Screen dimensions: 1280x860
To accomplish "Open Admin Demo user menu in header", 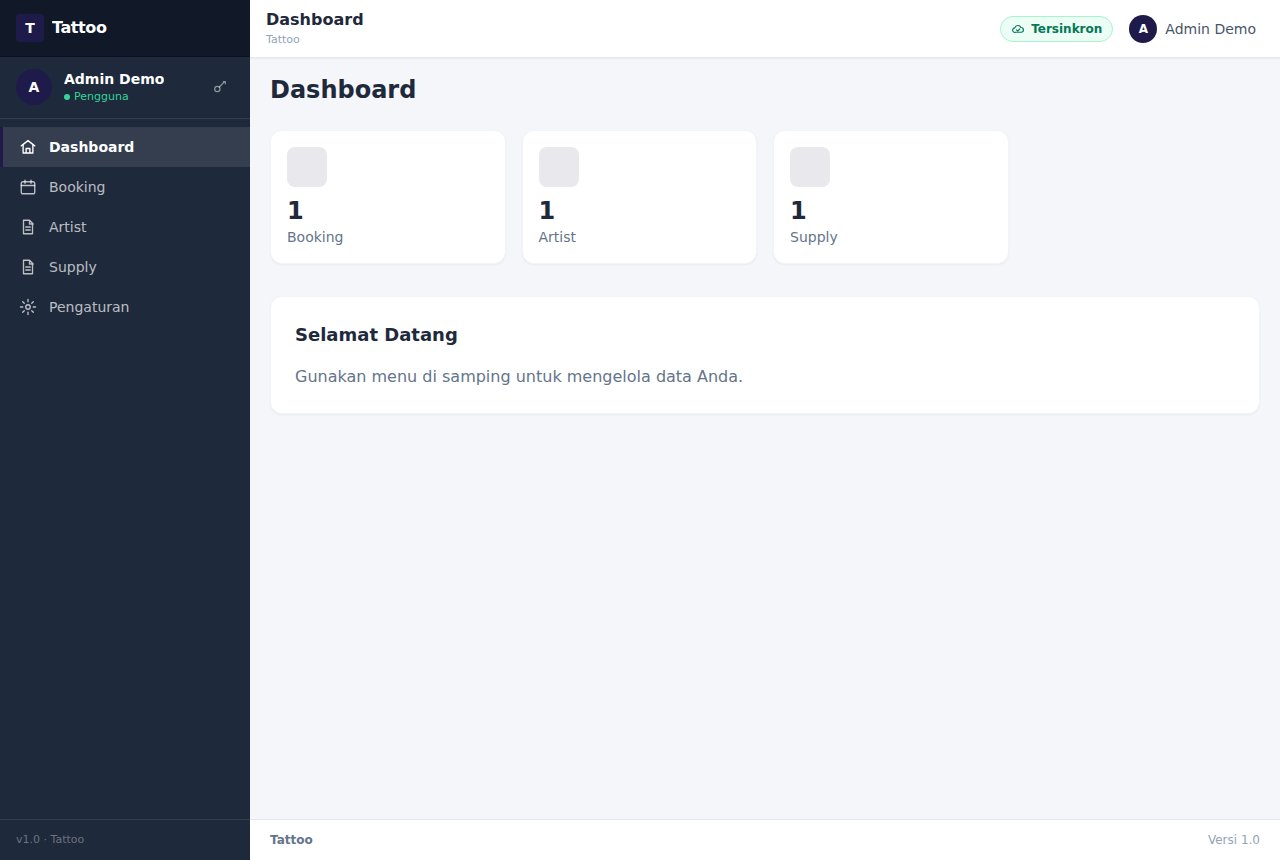I will click(1192, 29).
